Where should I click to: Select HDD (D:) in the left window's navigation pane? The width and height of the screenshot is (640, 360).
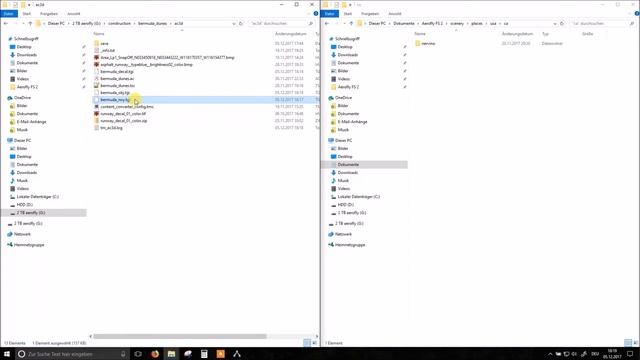click(24, 204)
